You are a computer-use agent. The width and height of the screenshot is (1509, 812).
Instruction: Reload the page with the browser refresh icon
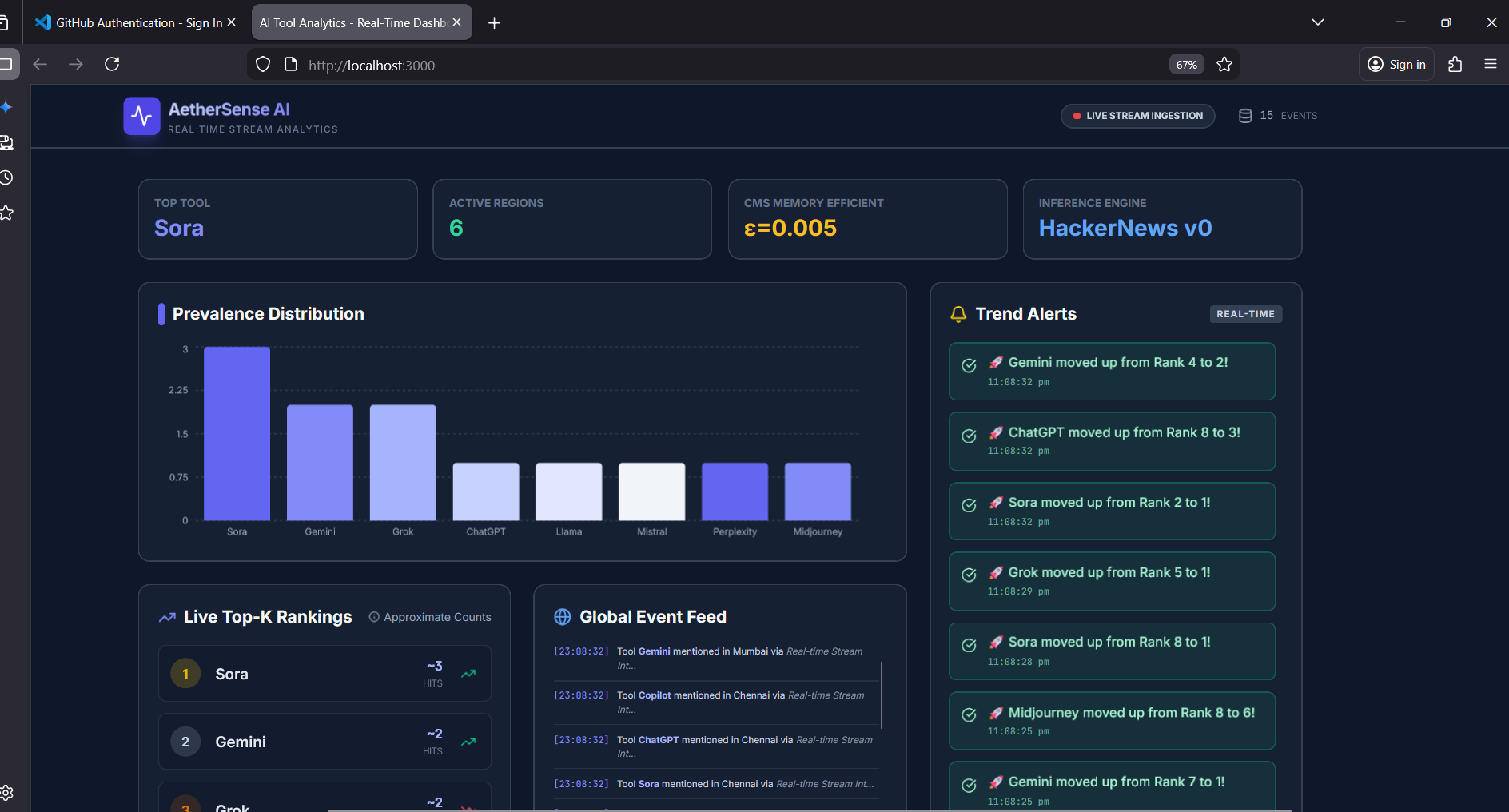[112, 64]
